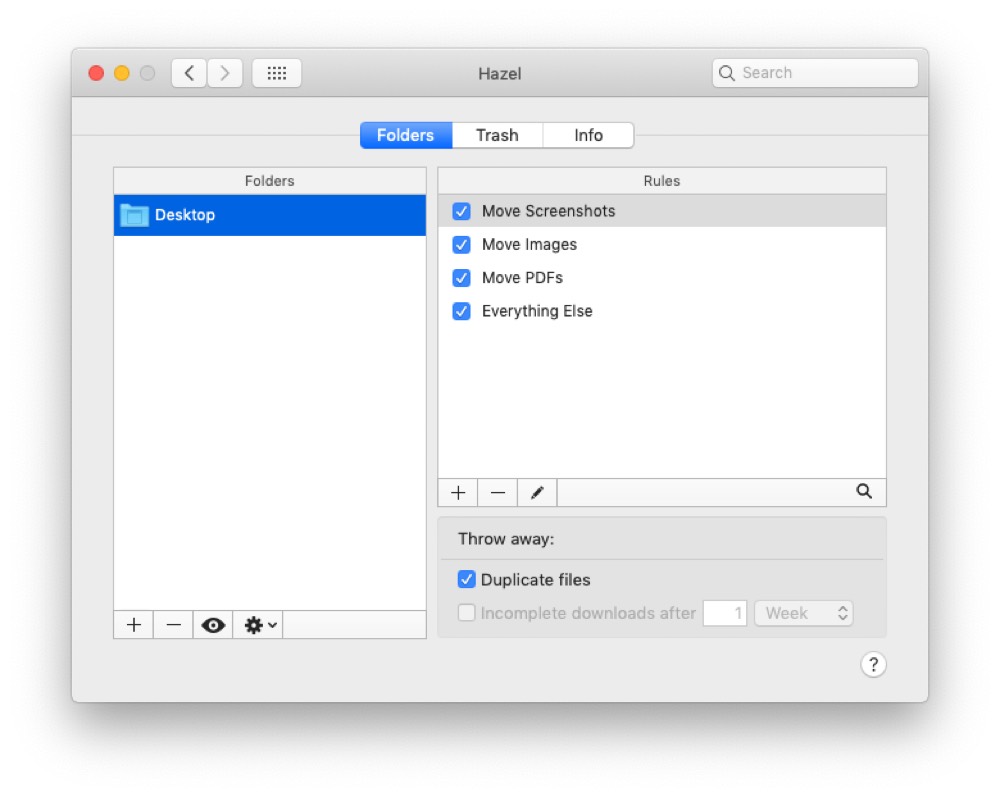Click the Folders column header
Viewport: 1000px width, 797px height.
(x=270, y=181)
